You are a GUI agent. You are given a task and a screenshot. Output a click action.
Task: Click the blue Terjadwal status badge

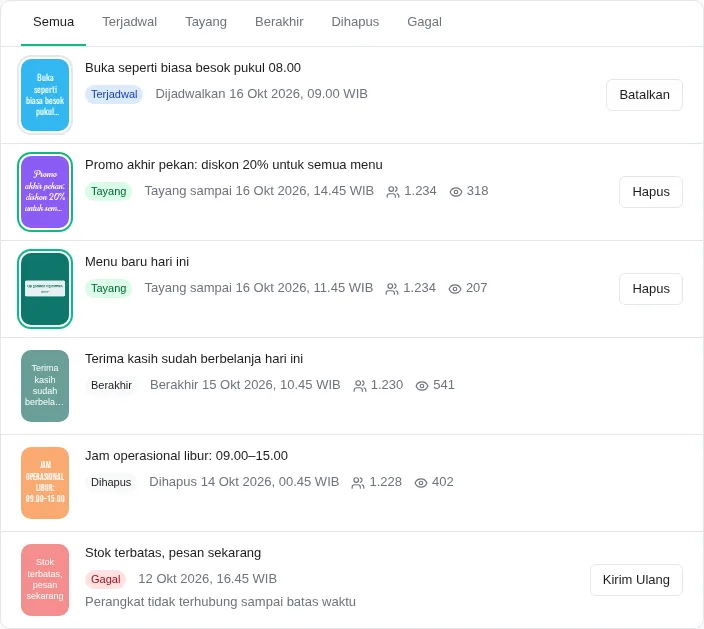(x=114, y=94)
